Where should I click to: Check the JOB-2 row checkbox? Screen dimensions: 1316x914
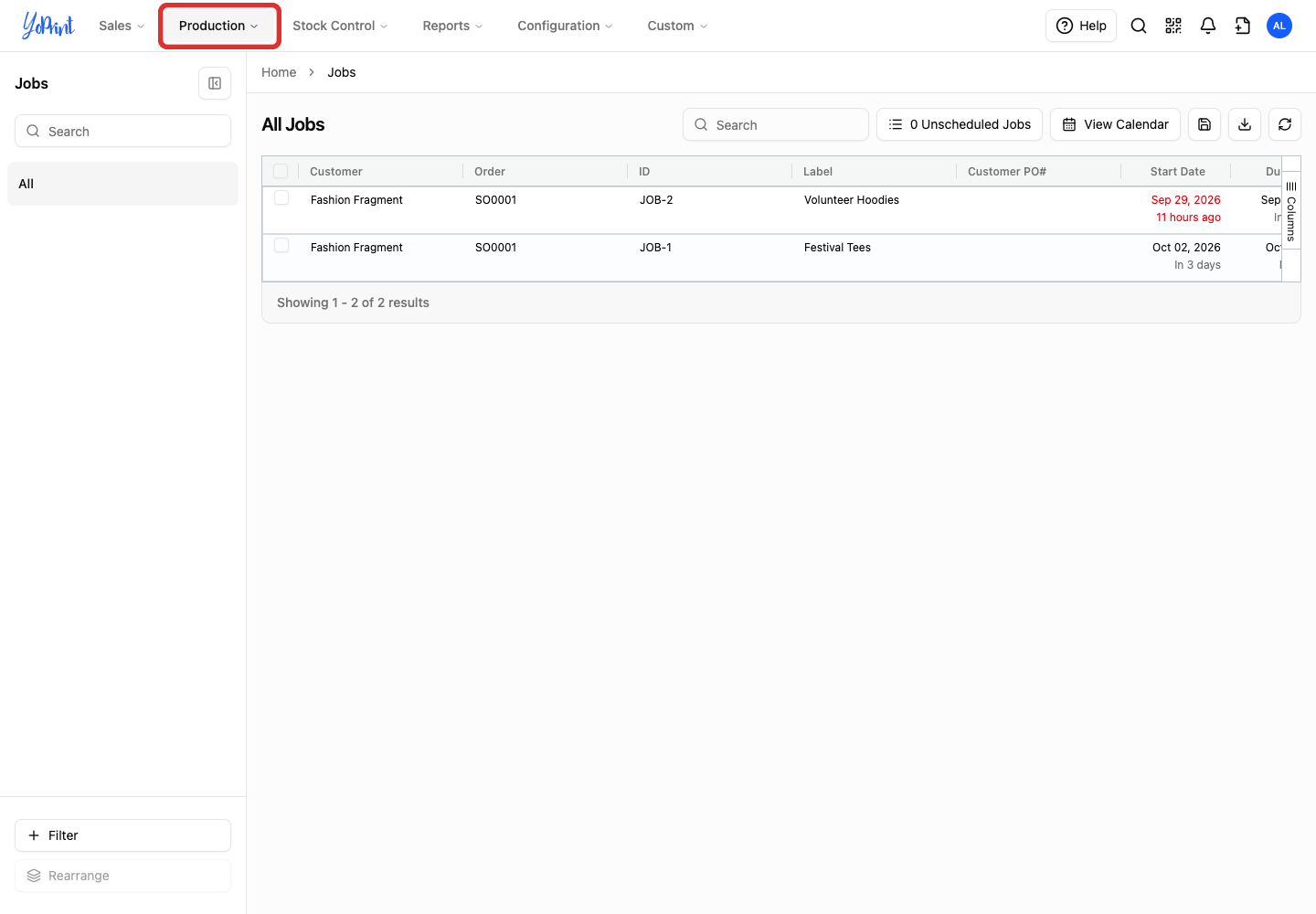281,197
